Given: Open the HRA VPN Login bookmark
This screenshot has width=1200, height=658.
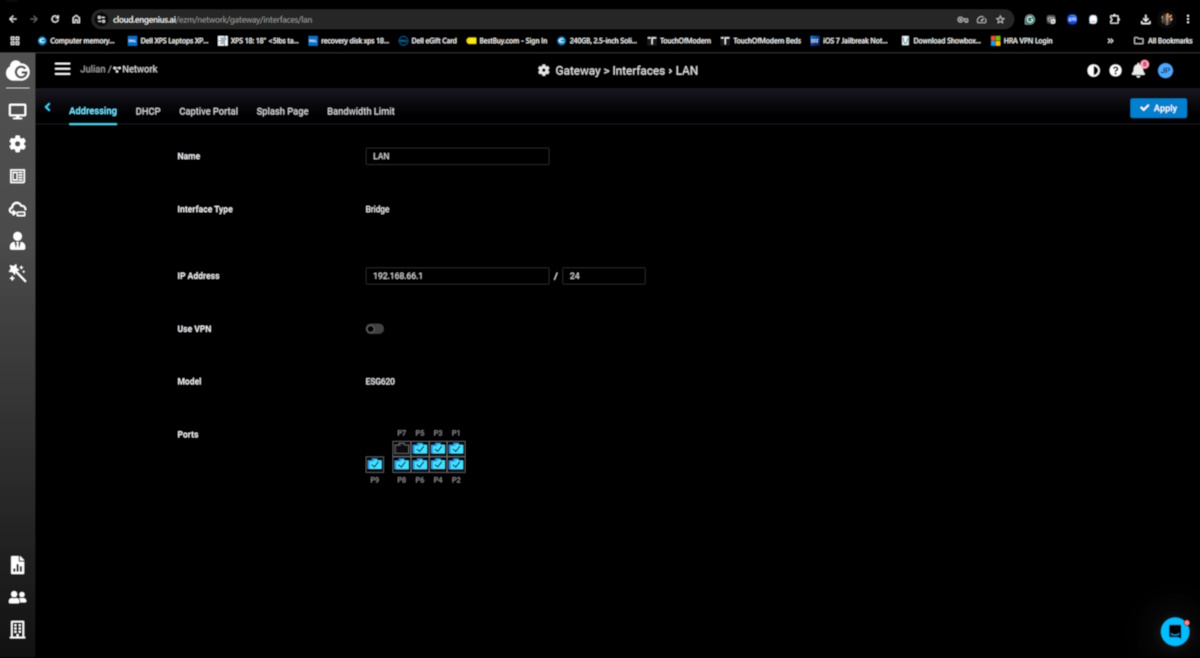Looking at the screenshot, I should click(1021, 41).
